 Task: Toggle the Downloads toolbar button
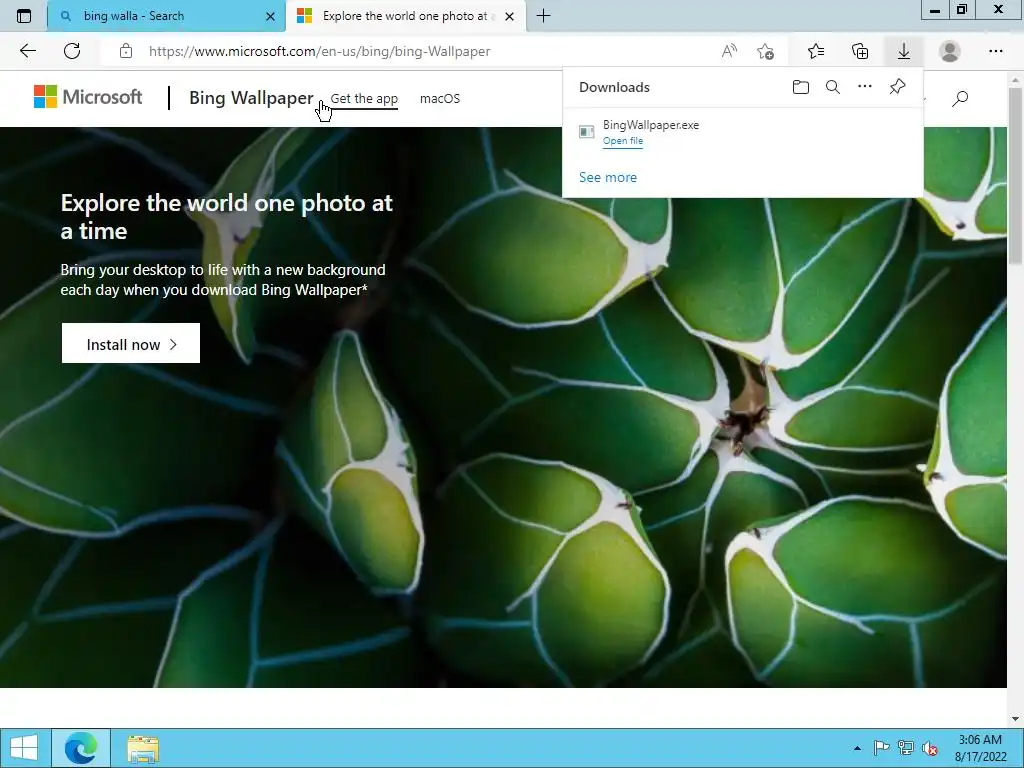[x=904, y=51]
